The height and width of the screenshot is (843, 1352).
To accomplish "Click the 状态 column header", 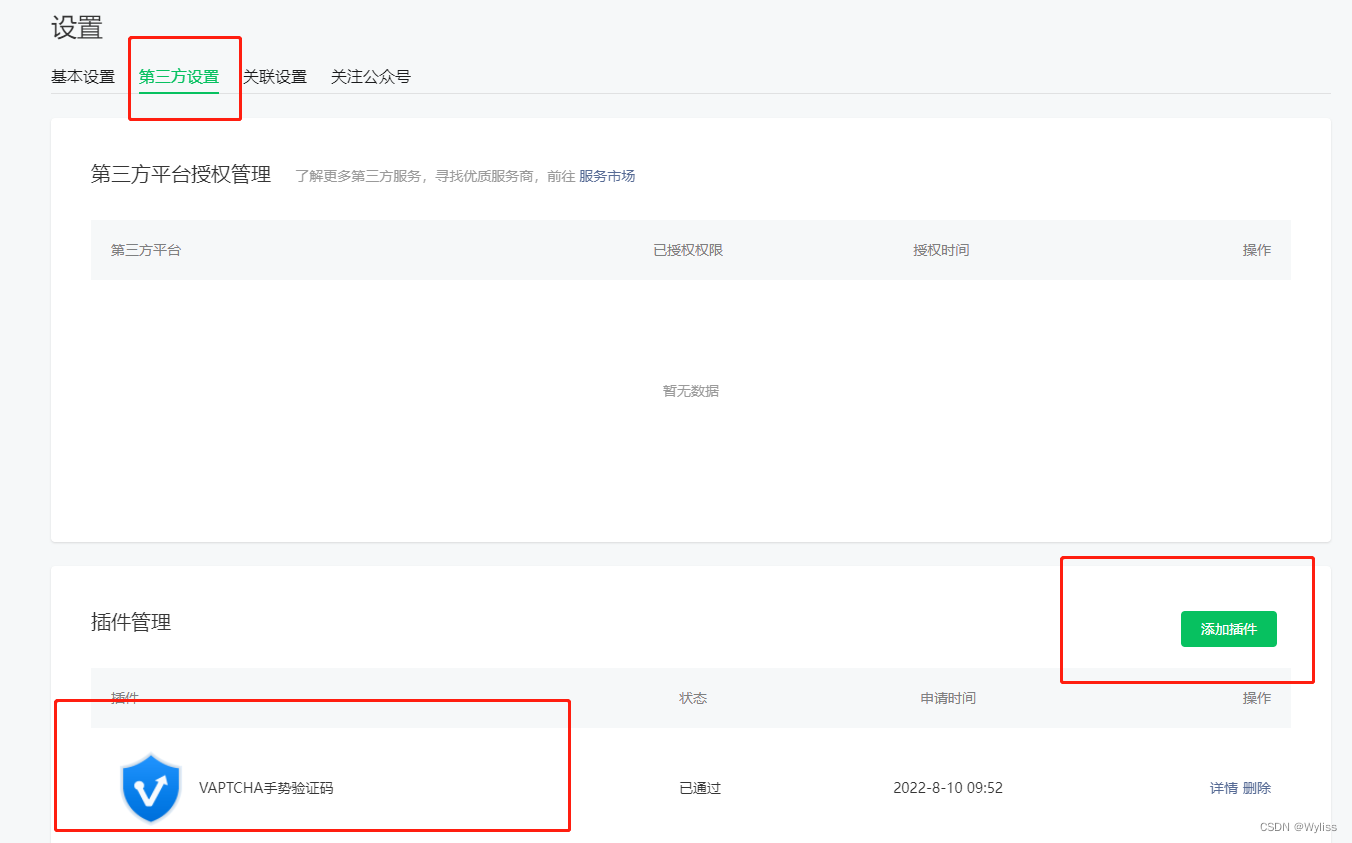I will 693,698.
